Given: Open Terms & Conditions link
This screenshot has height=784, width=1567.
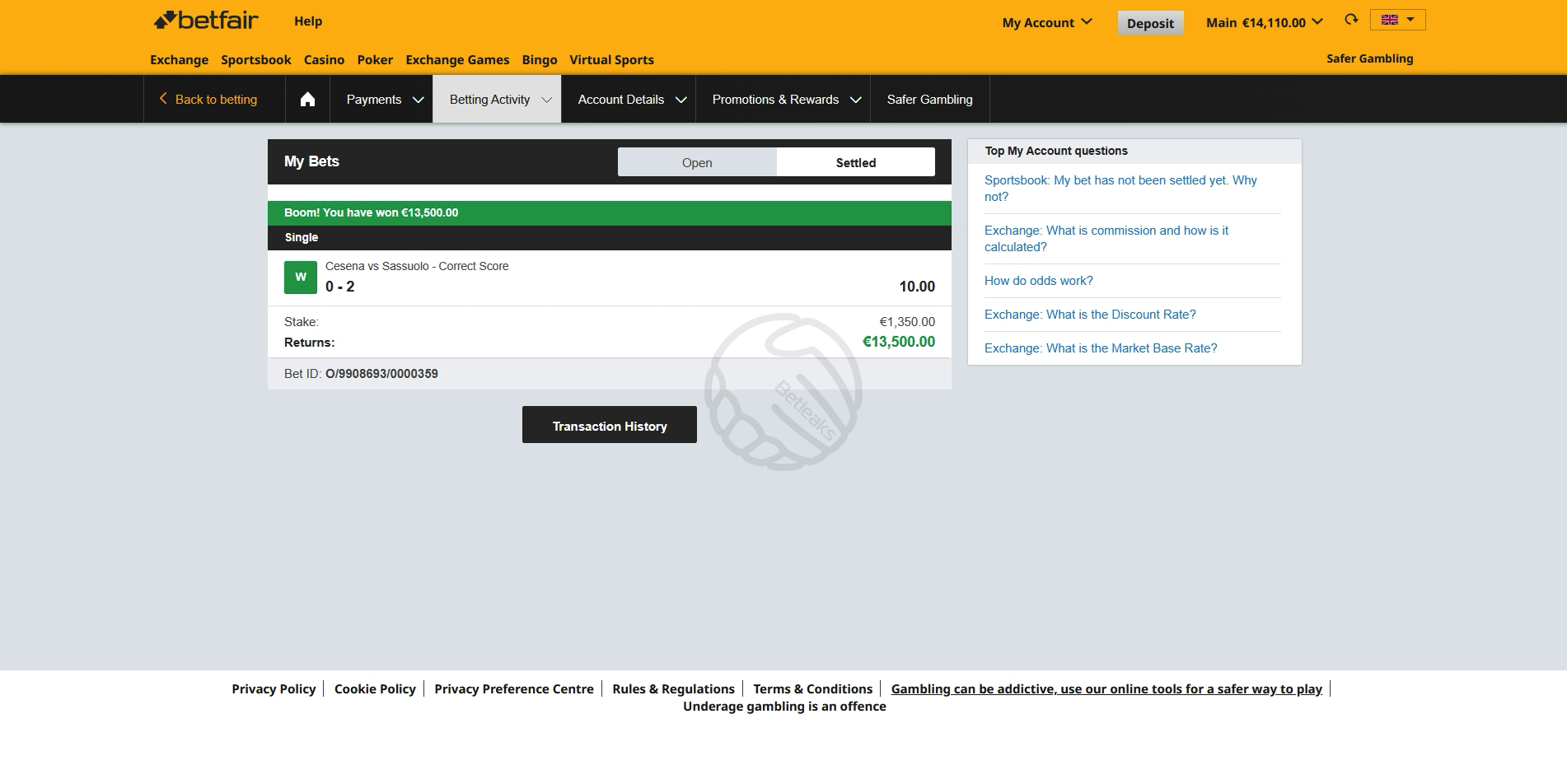Looking at the screenshot, I should coord(812,688).
